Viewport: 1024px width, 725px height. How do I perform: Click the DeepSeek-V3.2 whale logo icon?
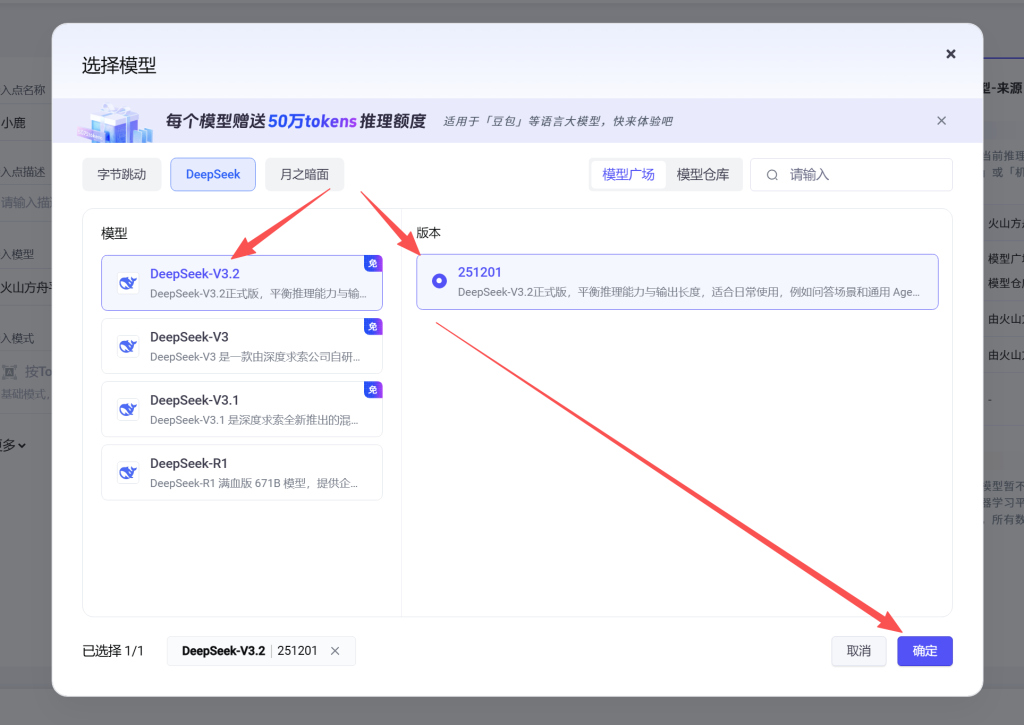[127, 283]
